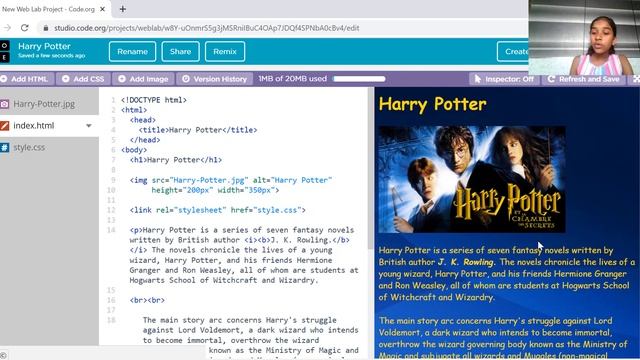Toggle the Inspector: Off button
640x360 pixels.
[504, 79]
